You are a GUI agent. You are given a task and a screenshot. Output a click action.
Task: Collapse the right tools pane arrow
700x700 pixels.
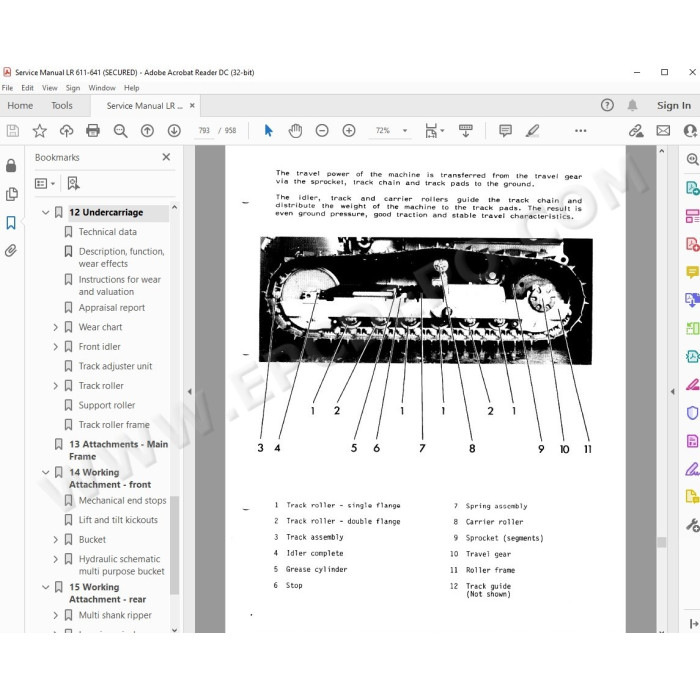pos(673,392)
